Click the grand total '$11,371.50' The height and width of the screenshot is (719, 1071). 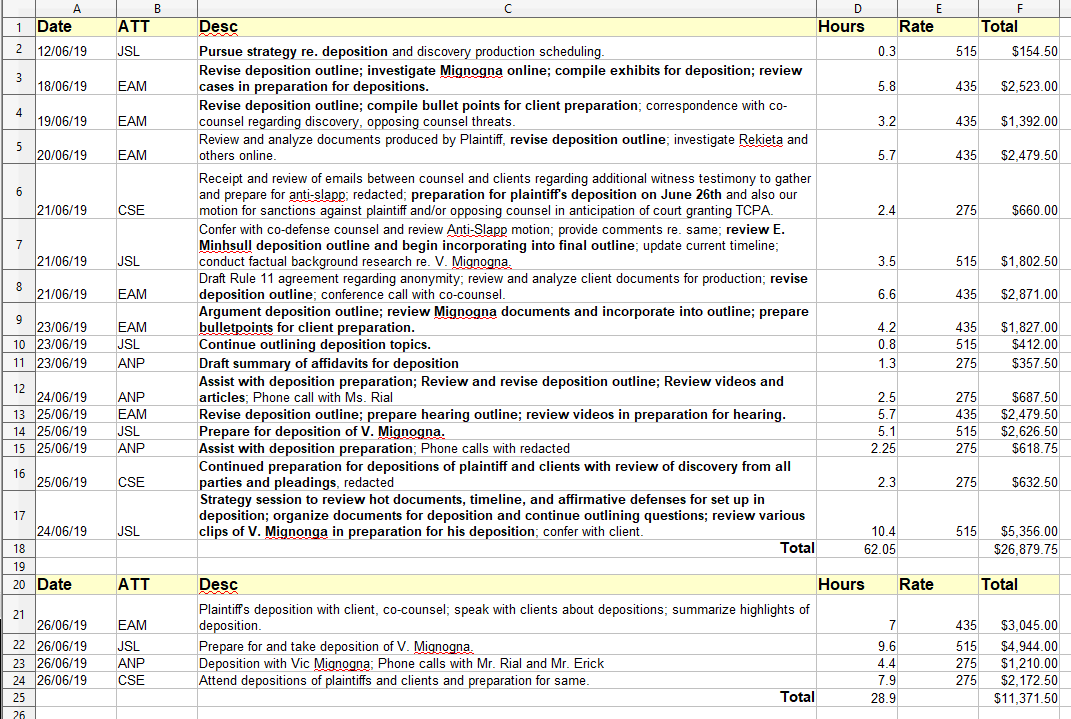point(1019,698)
